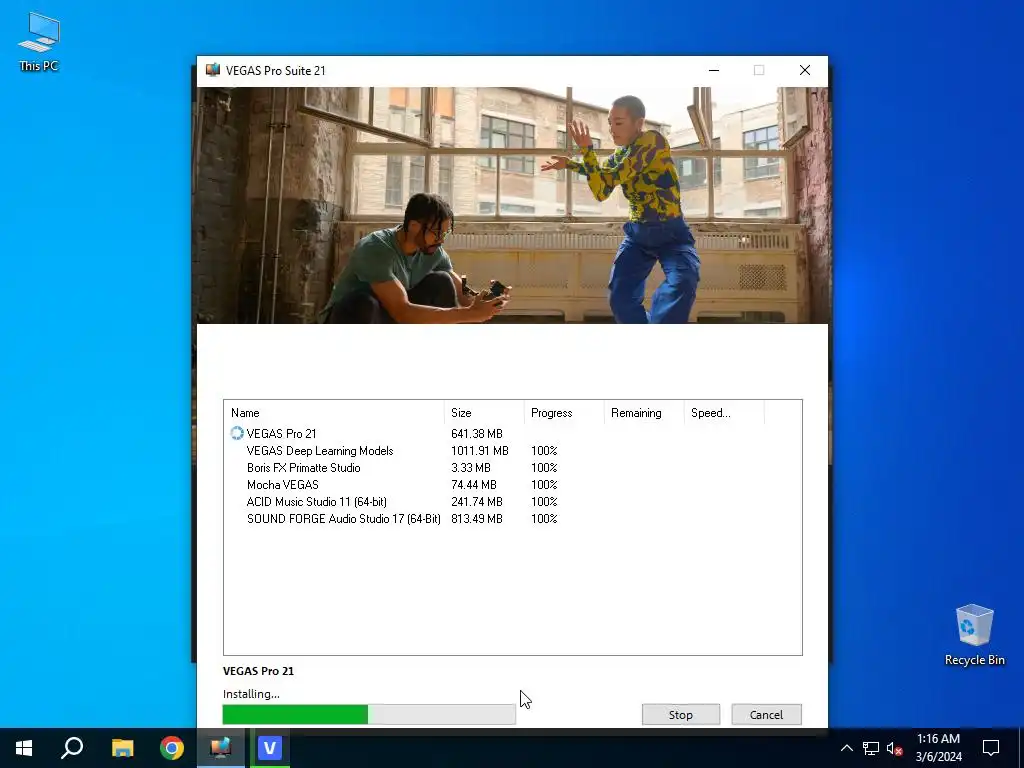Launch Google Chrome from the taskbar
This screenshot has width=1024, height=768.
172,748
